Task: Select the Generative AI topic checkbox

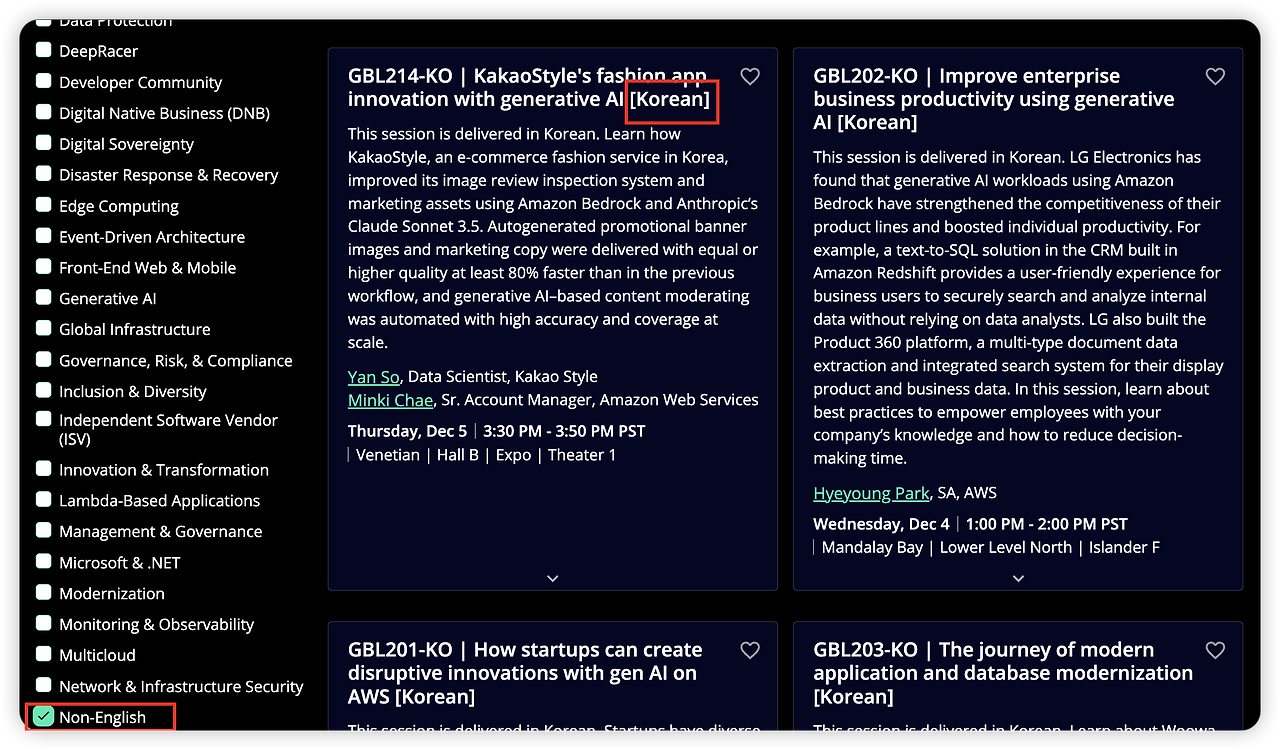Action: click(x=44, y=298)
